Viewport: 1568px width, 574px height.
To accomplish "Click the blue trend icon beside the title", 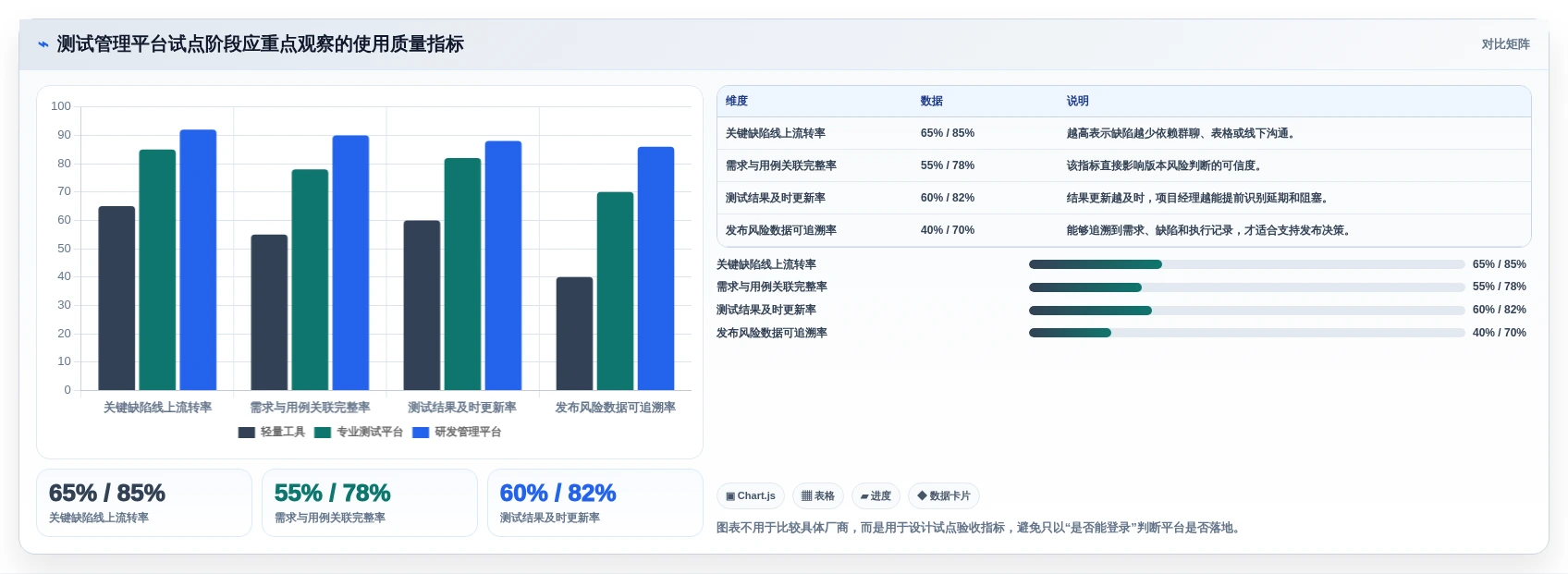I will point(43,44).
